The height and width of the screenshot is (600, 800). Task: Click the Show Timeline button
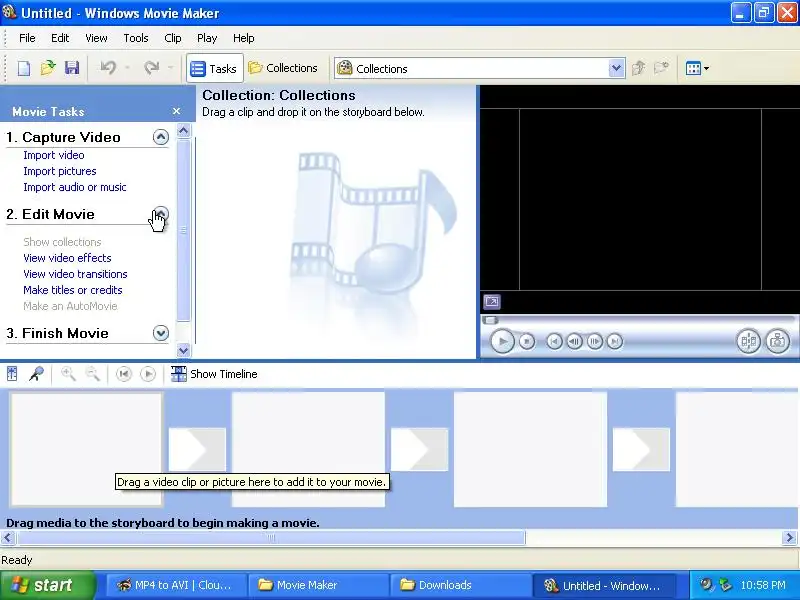tap(214, 374)
